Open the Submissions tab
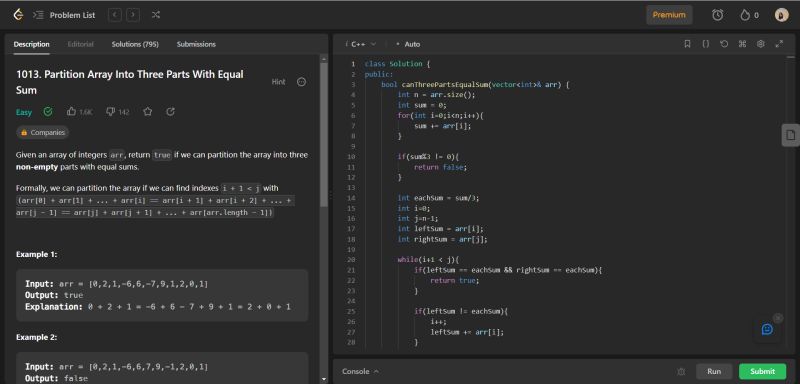Image resolution: width=800 pixels, height=384 pixels. point(196,44)
